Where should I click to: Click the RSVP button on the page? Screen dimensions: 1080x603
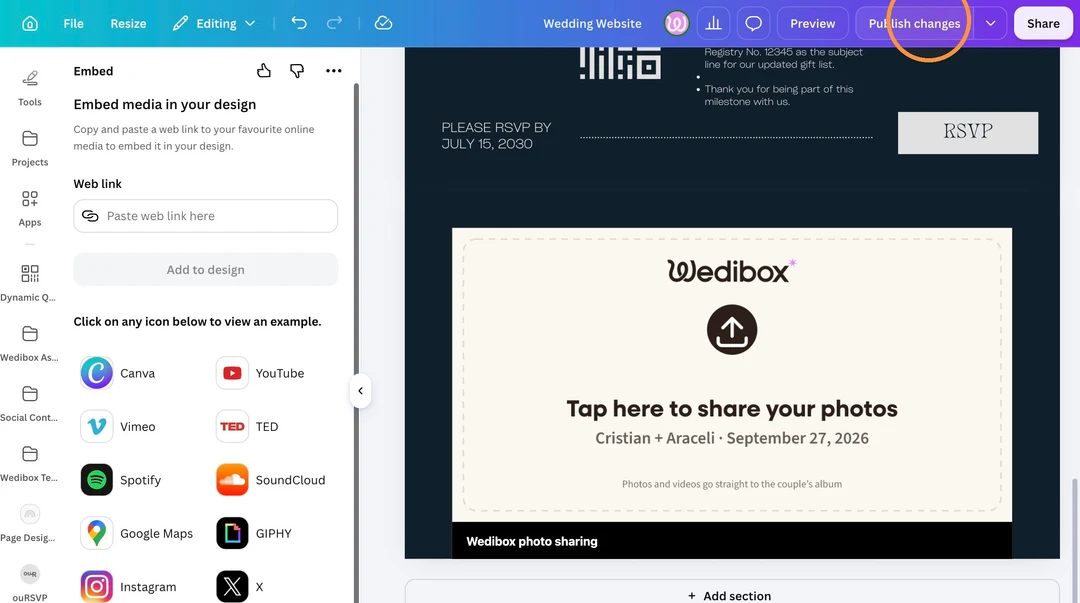[968, 132]
